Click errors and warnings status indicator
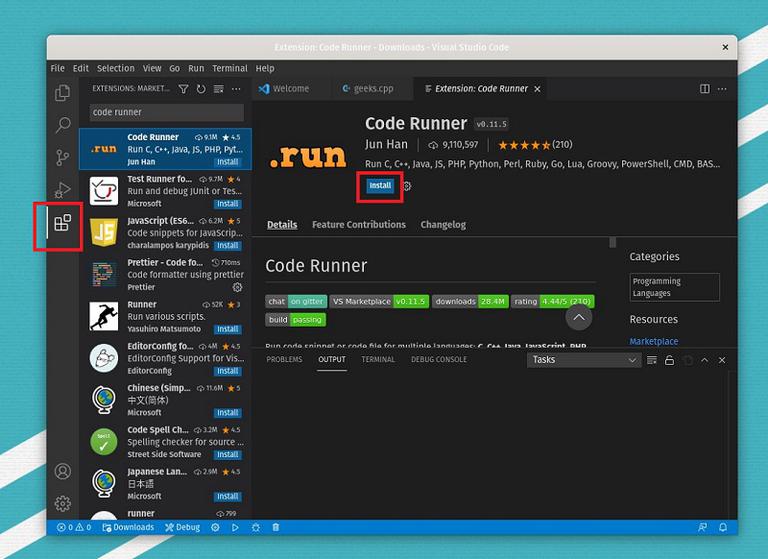Image resolution: width=768 pixels, height=559 pixels. point(74,527)
